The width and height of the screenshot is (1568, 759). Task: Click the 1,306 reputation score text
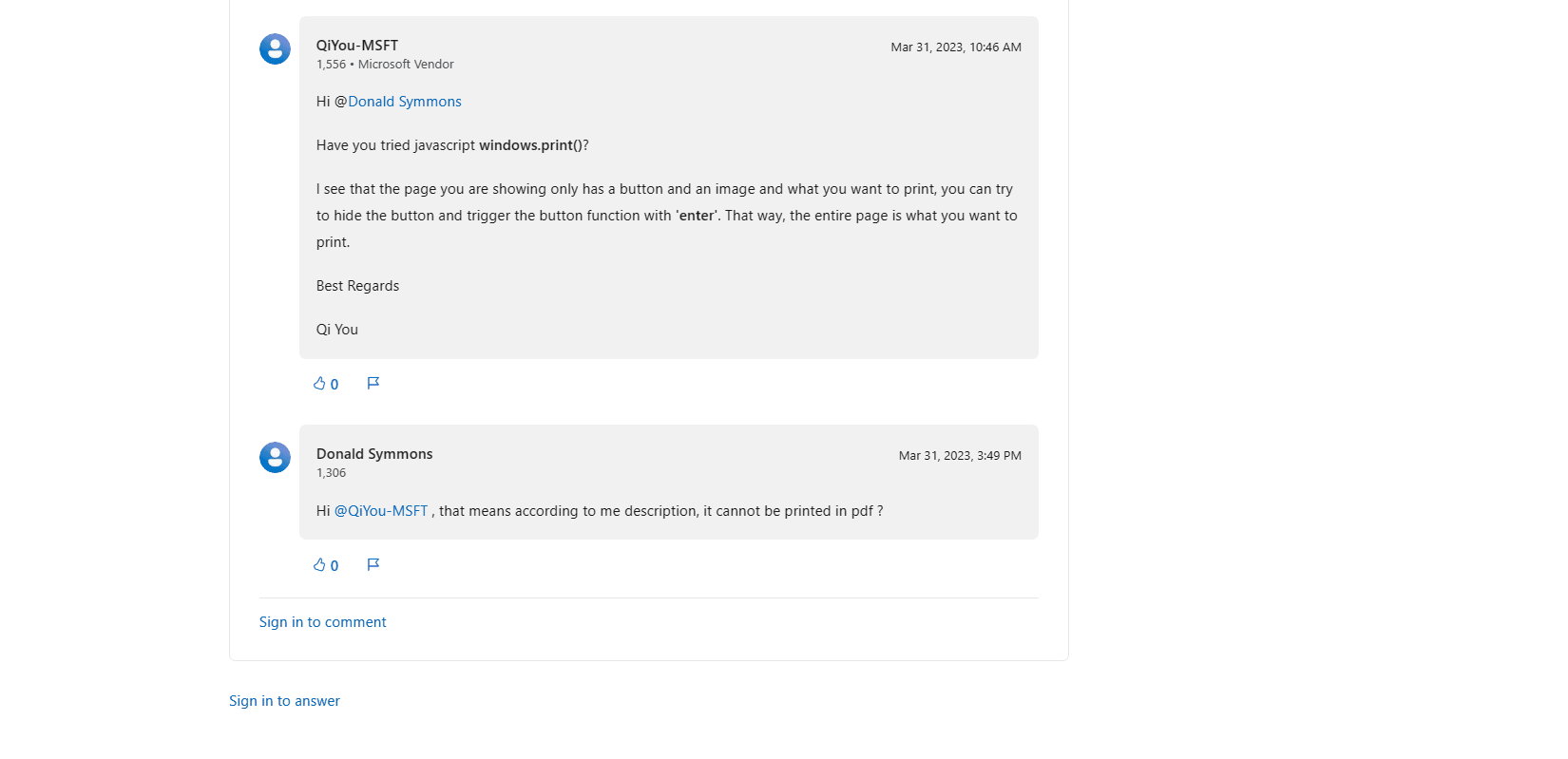[332, 473]
